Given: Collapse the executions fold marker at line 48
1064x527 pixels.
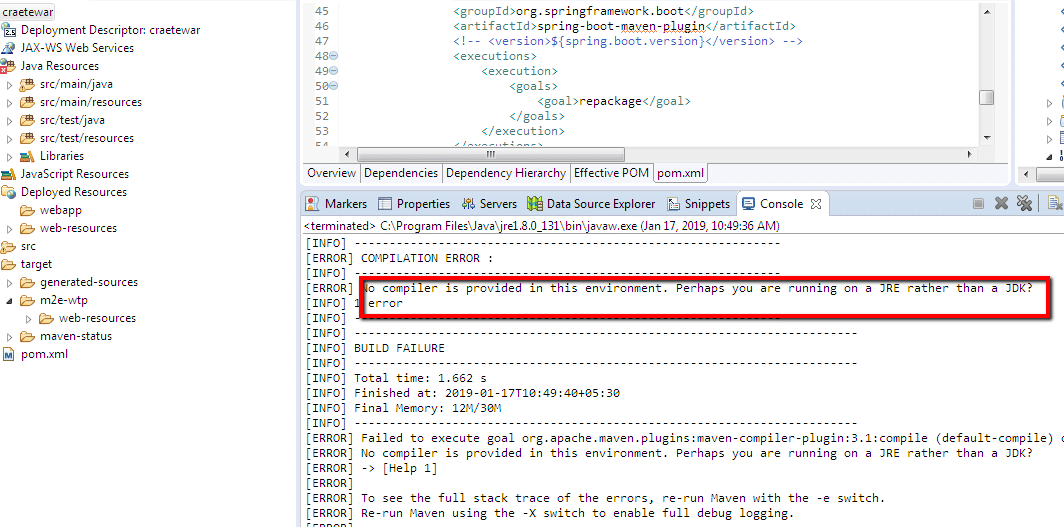Looking at the screenshot, I should click(333, 71).
